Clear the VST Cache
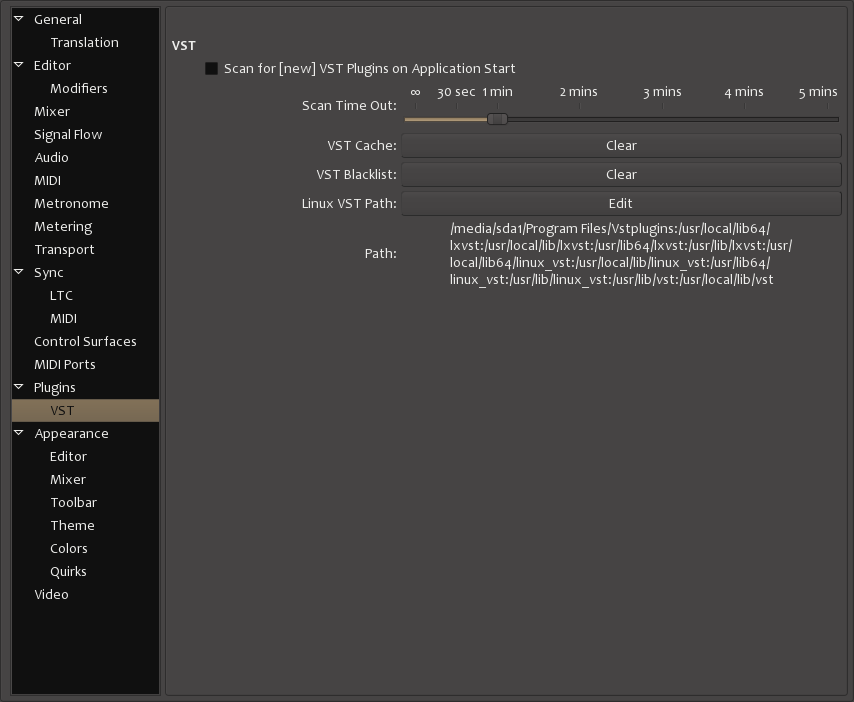854x702 pixels. click(x=621, y=145)
